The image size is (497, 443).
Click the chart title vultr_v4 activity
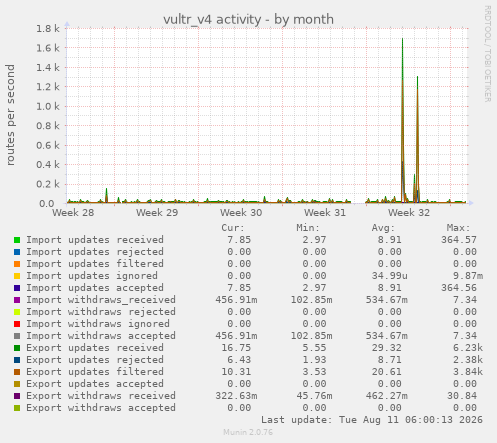pos(248,19)
